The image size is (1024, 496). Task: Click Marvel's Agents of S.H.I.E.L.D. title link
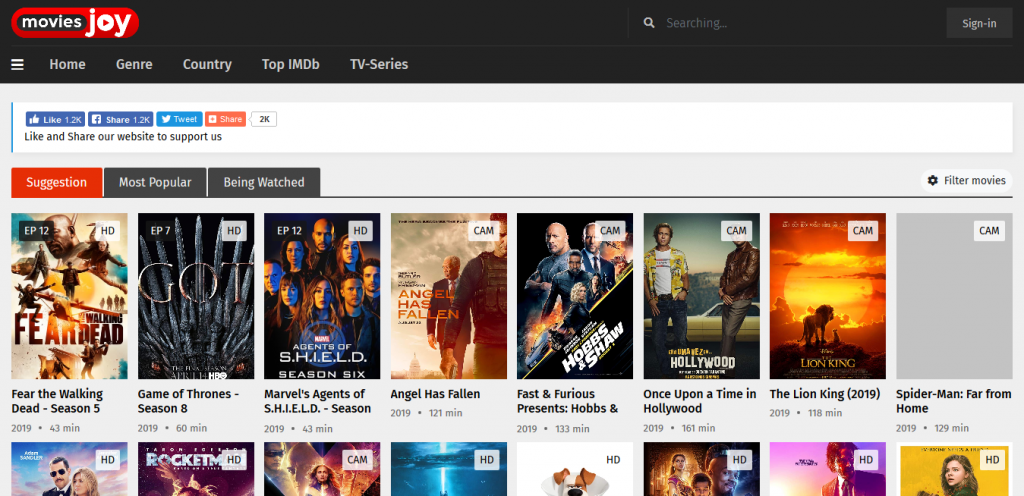317,401
